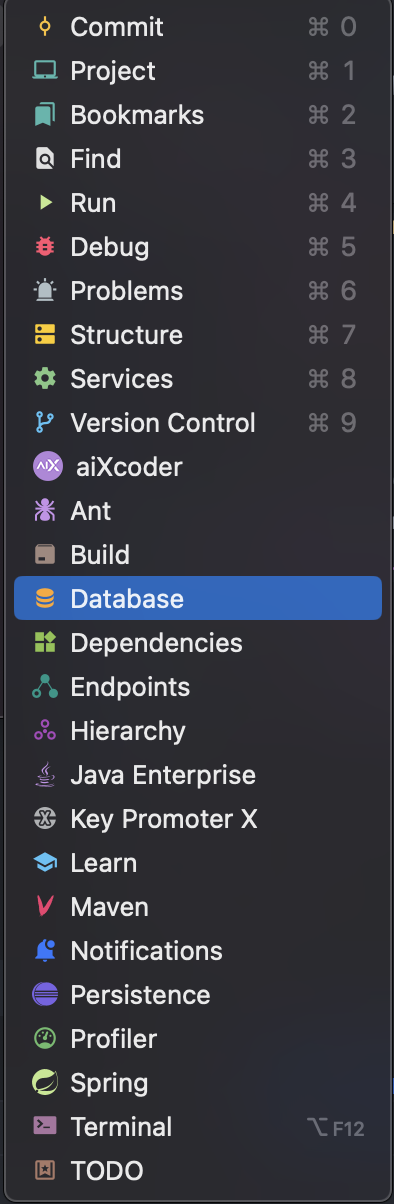
Task: Click the Learn graduation cap icon
Action: 45,863
